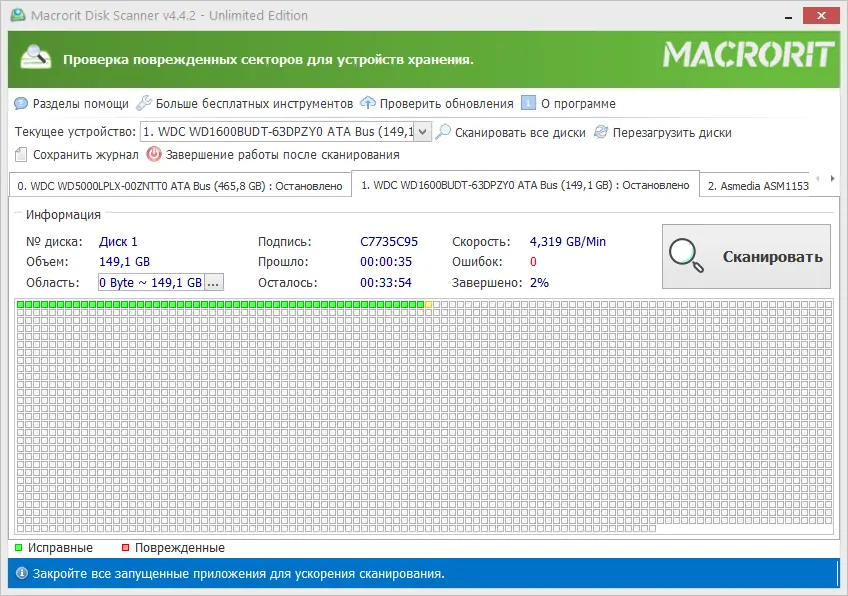Click the Macrorit app icon in title bar
The width and height of the screenshot is (848, 596).
[x=18, y=15]
